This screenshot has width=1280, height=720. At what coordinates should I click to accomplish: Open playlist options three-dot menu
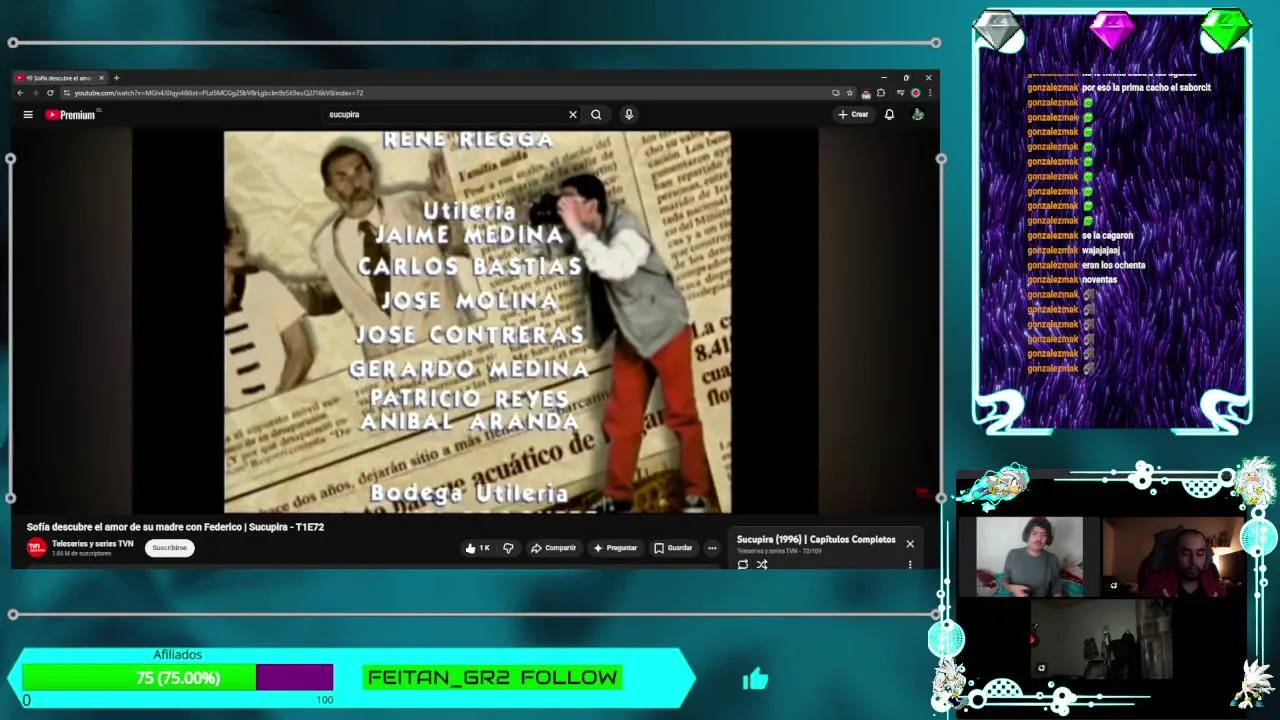click(x=910, y=565)
